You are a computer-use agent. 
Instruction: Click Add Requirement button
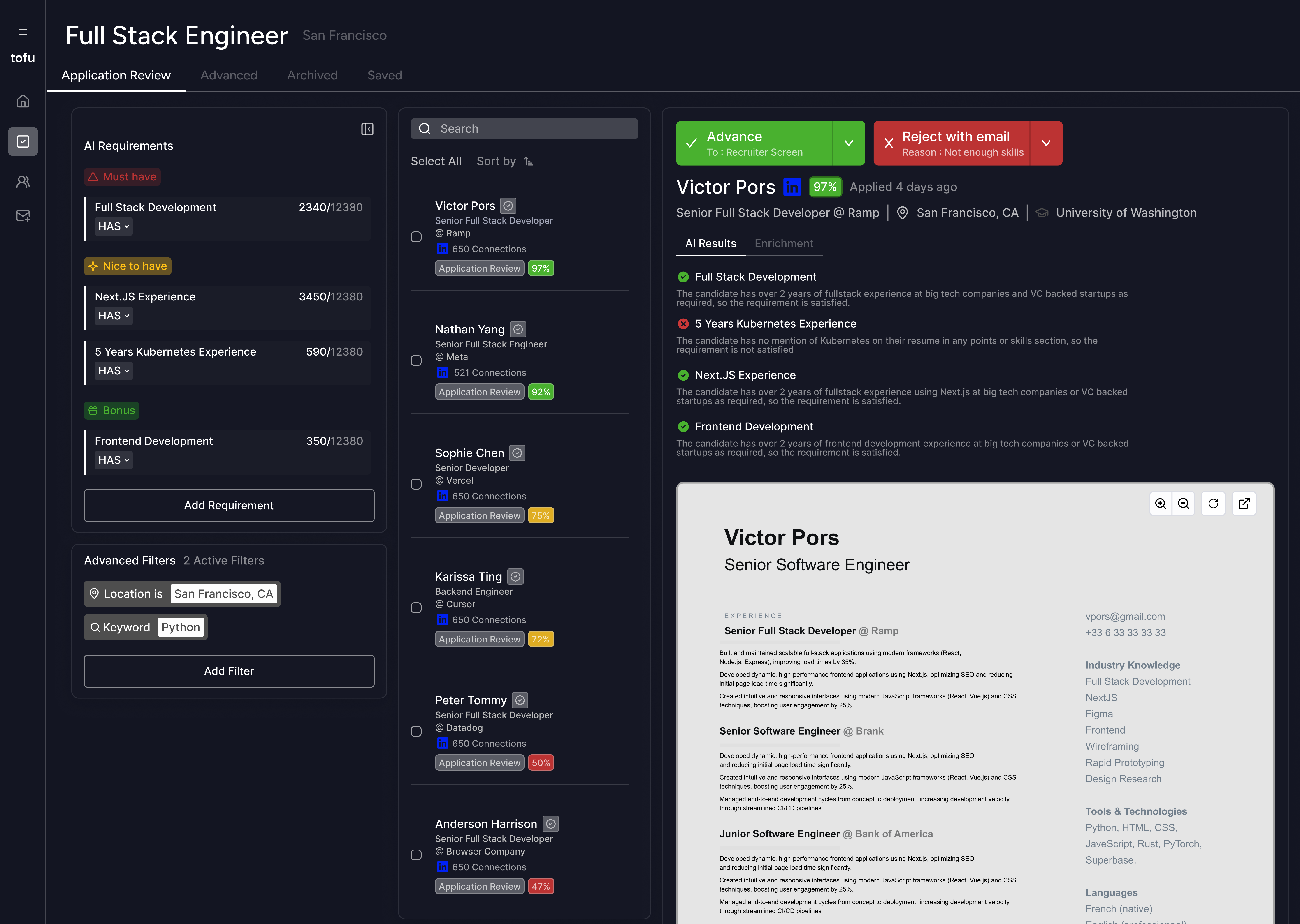pyautogui.click(x=229, y=505)
